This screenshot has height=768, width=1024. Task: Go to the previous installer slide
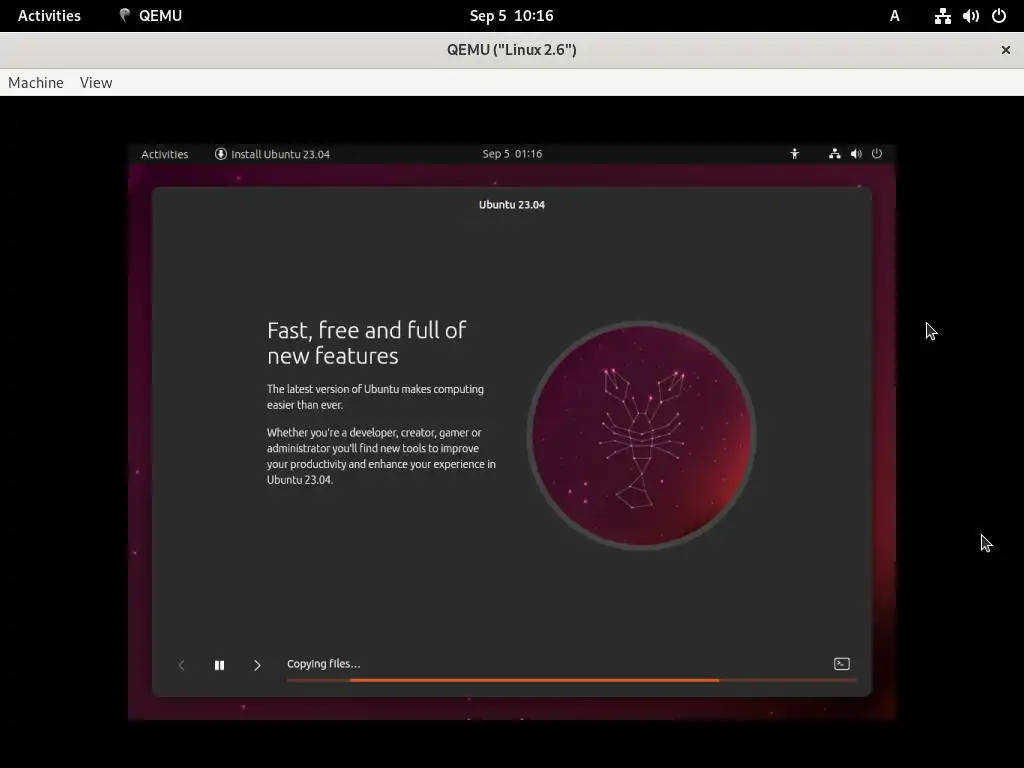coord(182,665)
